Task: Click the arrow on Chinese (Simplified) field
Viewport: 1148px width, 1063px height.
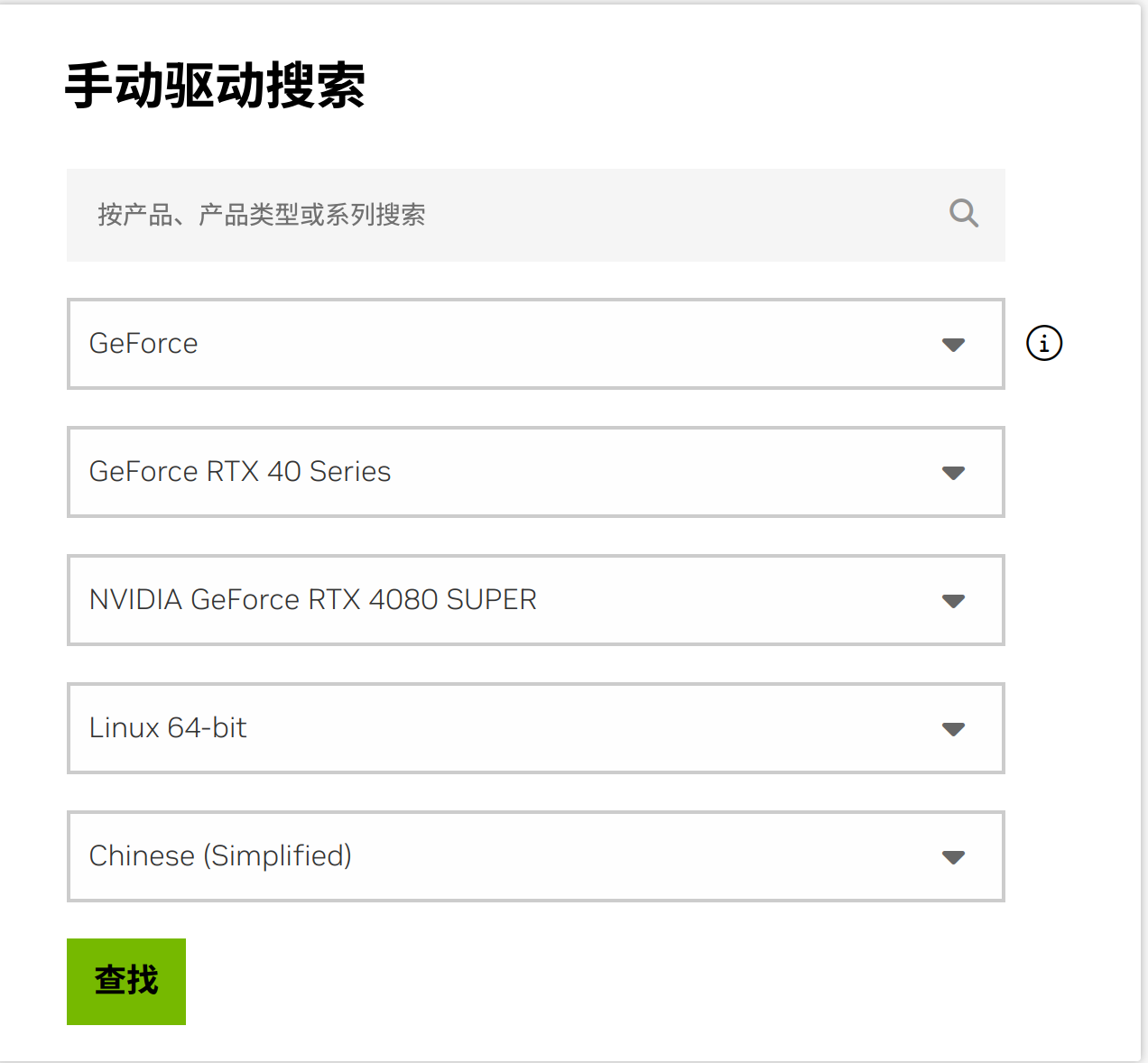Action: click(954, 857)
